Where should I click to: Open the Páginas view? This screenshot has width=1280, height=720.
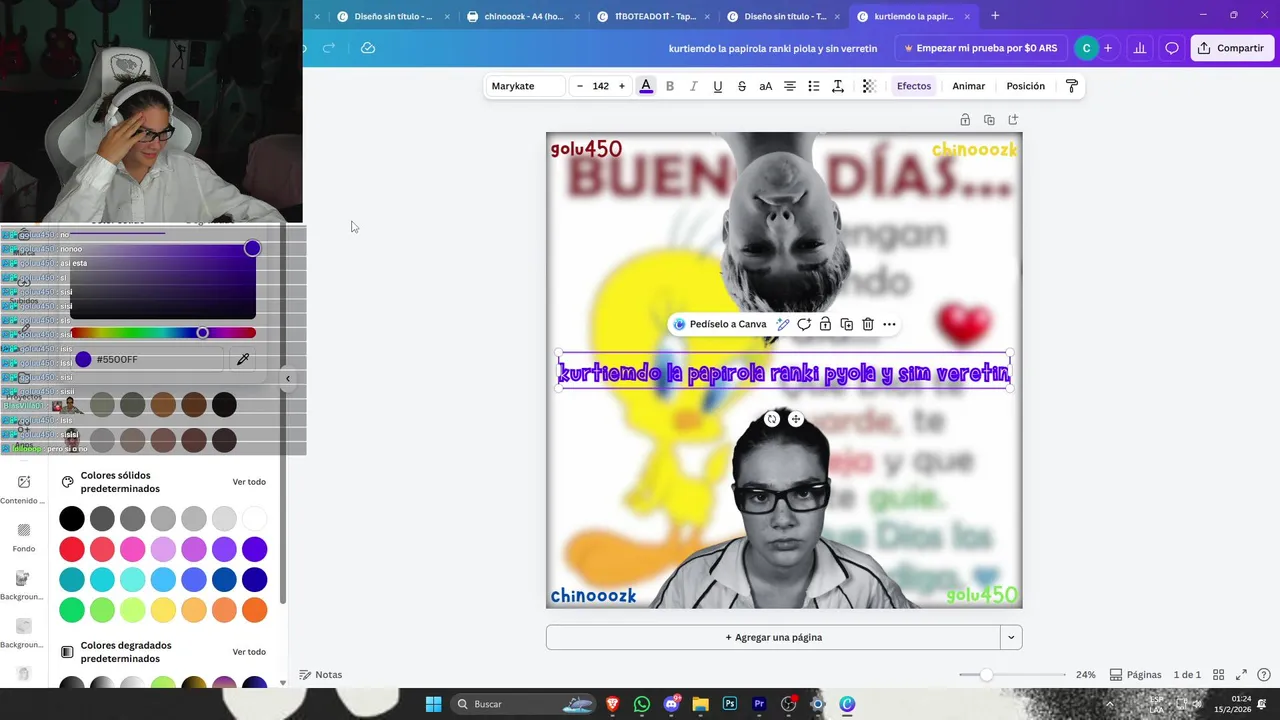(1135, 675)
